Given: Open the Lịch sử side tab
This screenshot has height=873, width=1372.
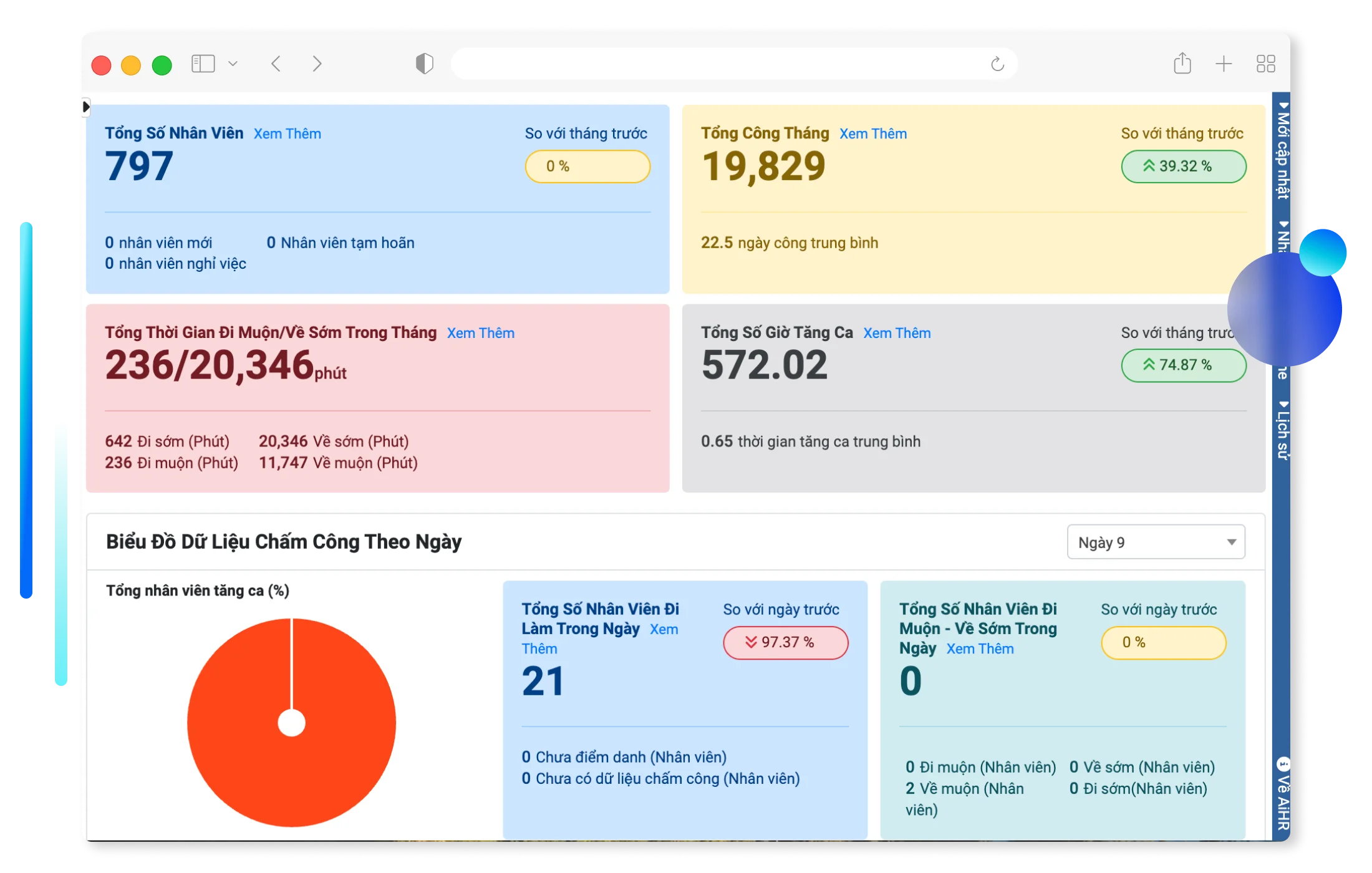Looking at the screenshot, I should pos(1282,430).
